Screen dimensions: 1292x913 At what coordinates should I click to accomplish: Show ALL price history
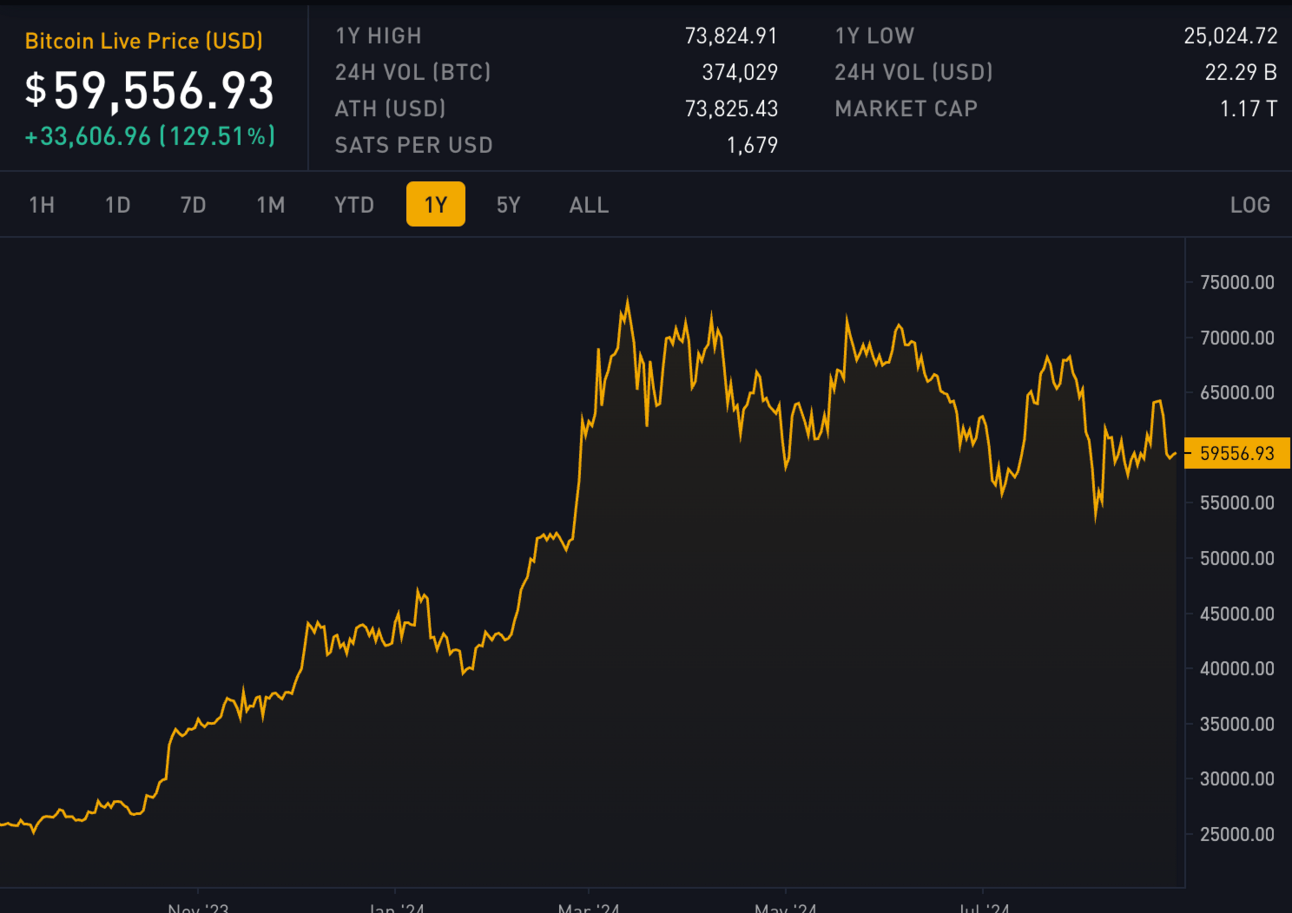(x=589, y=205)
